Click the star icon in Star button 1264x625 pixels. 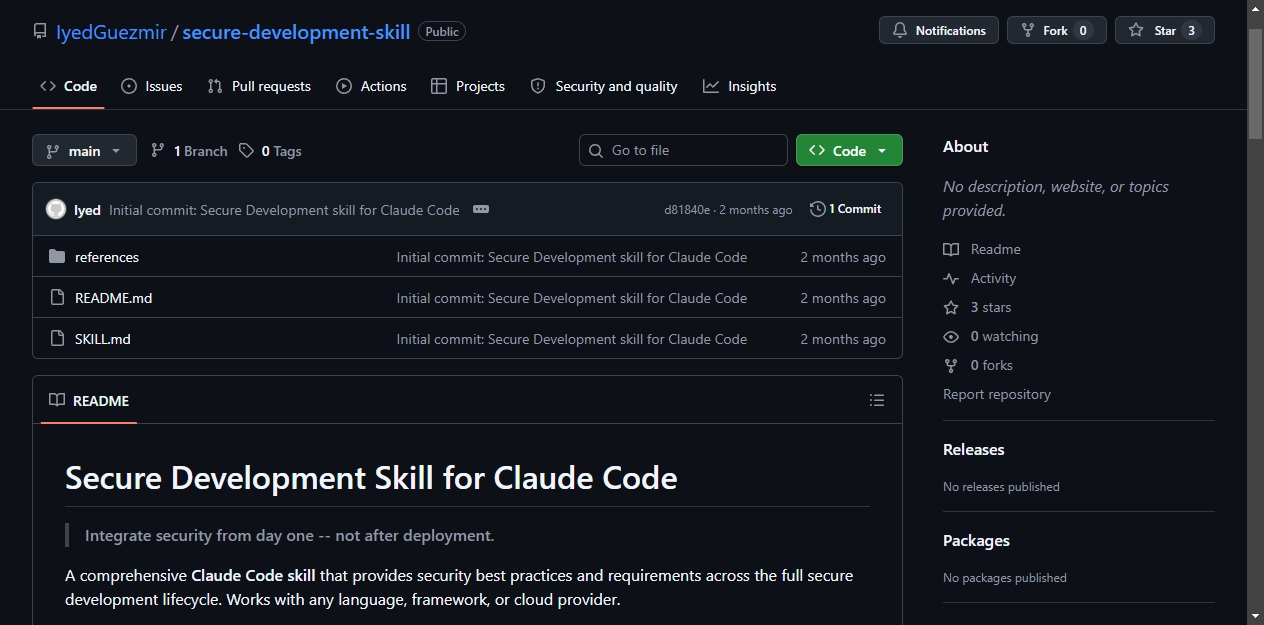point(1136,31)
